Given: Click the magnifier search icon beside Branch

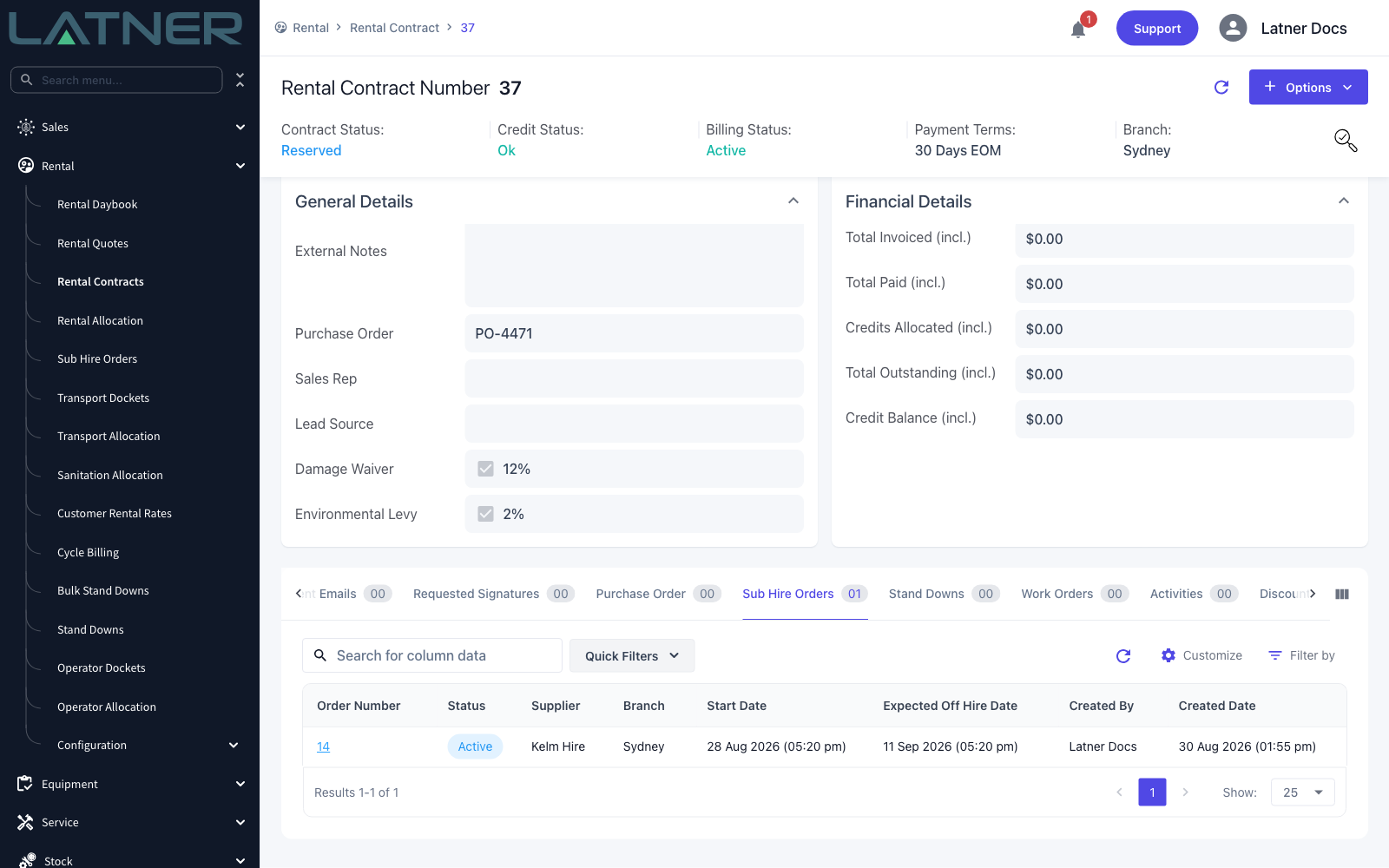Looking at the screenshot, I should (1346, 141).
